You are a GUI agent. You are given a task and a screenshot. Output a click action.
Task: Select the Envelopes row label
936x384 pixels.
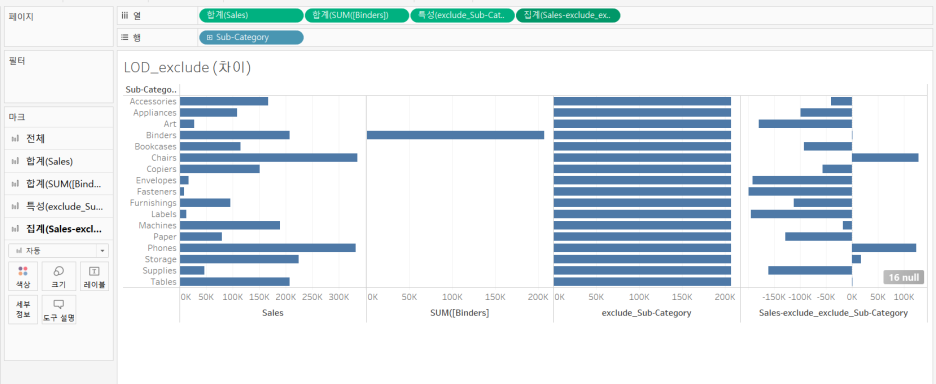[156, 180]
